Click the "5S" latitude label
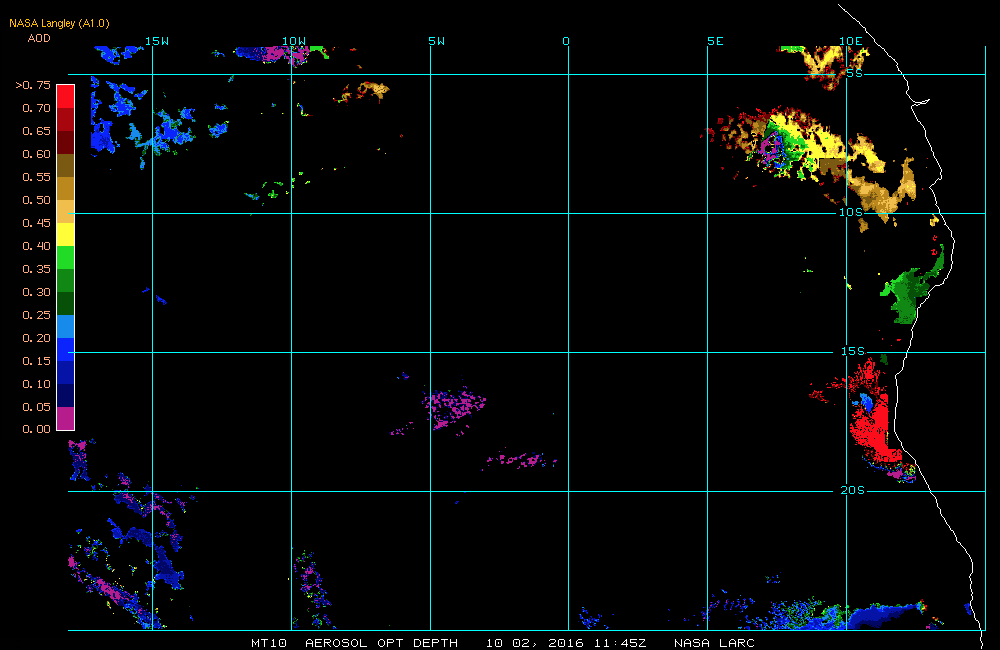1000x650 pixels. pyautogui.click(x=855, y=73)
